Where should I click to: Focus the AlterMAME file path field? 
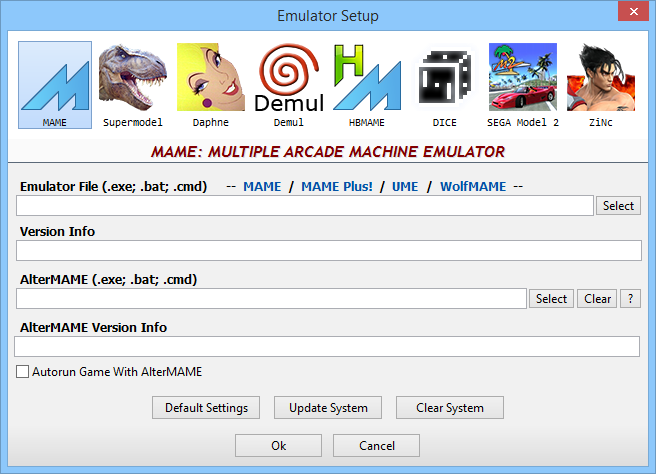272,299
